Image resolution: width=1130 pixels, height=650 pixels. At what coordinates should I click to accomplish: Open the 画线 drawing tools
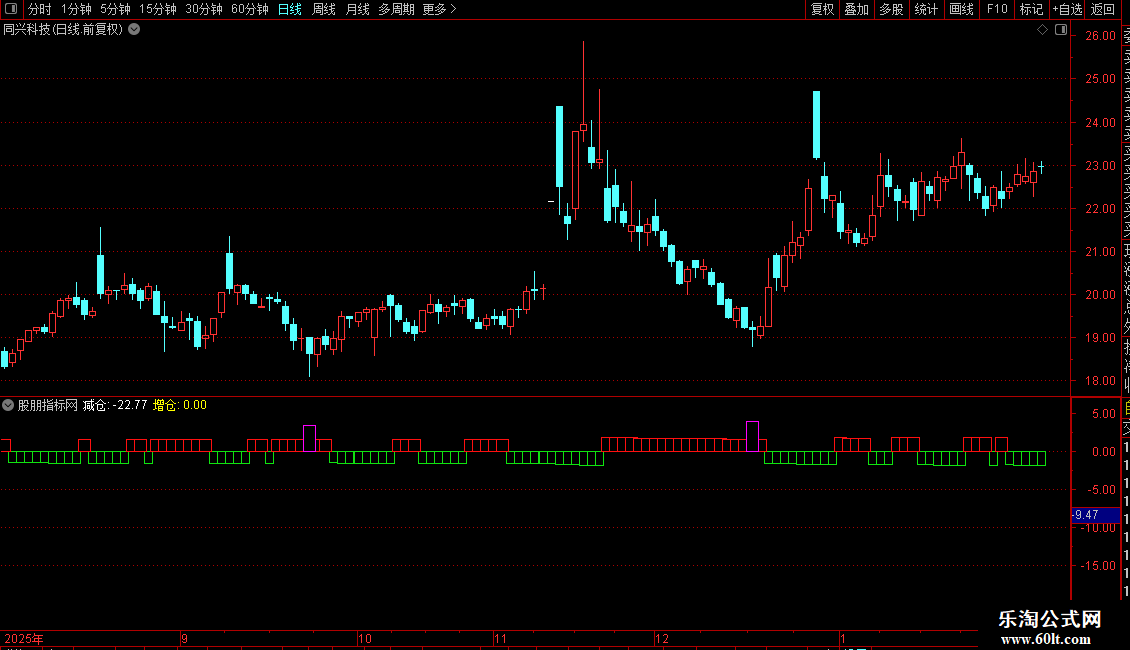pyautogui.click(x=961, y=9)
